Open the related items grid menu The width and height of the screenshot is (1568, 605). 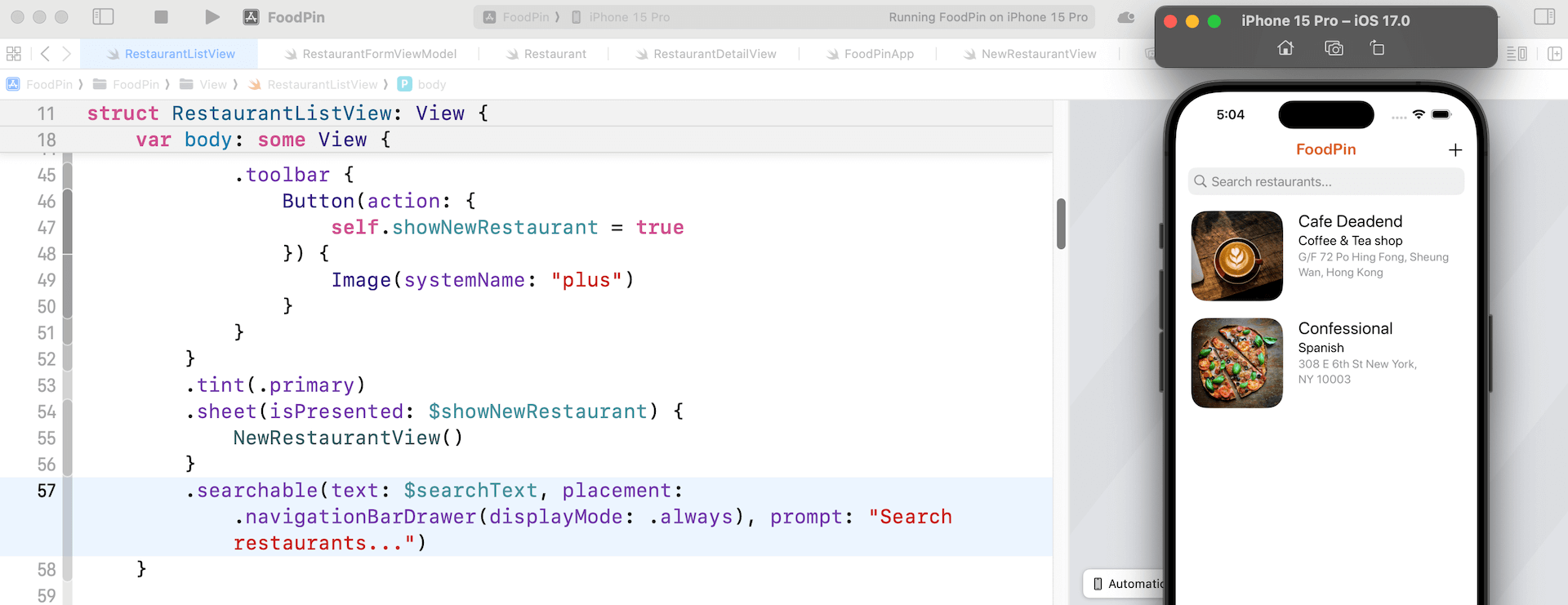pyautogui.click(x=14, y=54)
